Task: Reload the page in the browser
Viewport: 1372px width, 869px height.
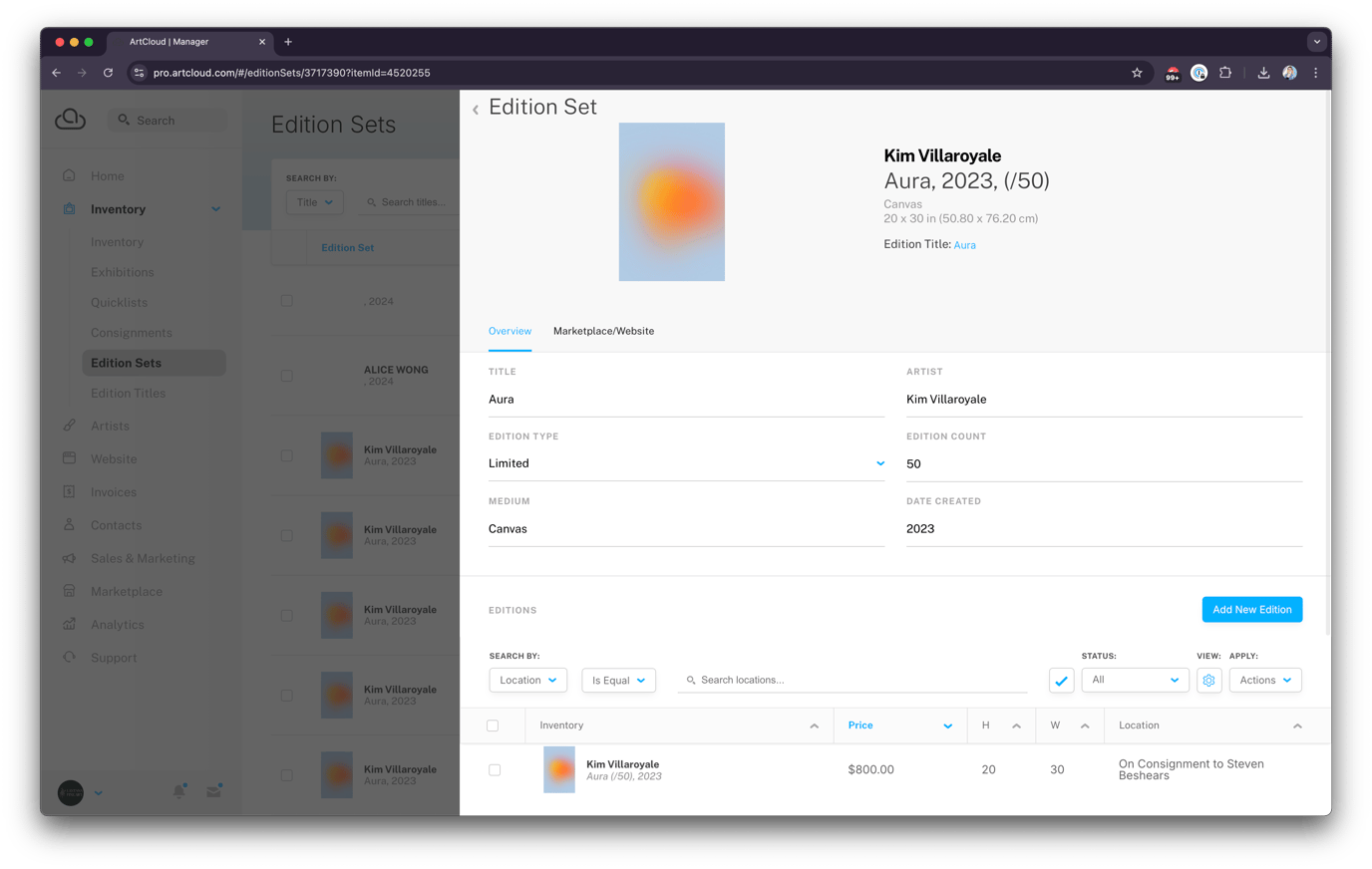Action: coord(108,73)
